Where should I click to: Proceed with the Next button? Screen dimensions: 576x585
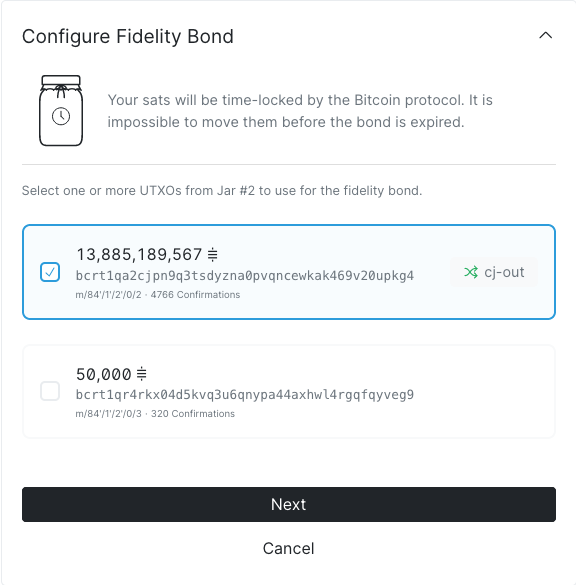pos(289,504)
